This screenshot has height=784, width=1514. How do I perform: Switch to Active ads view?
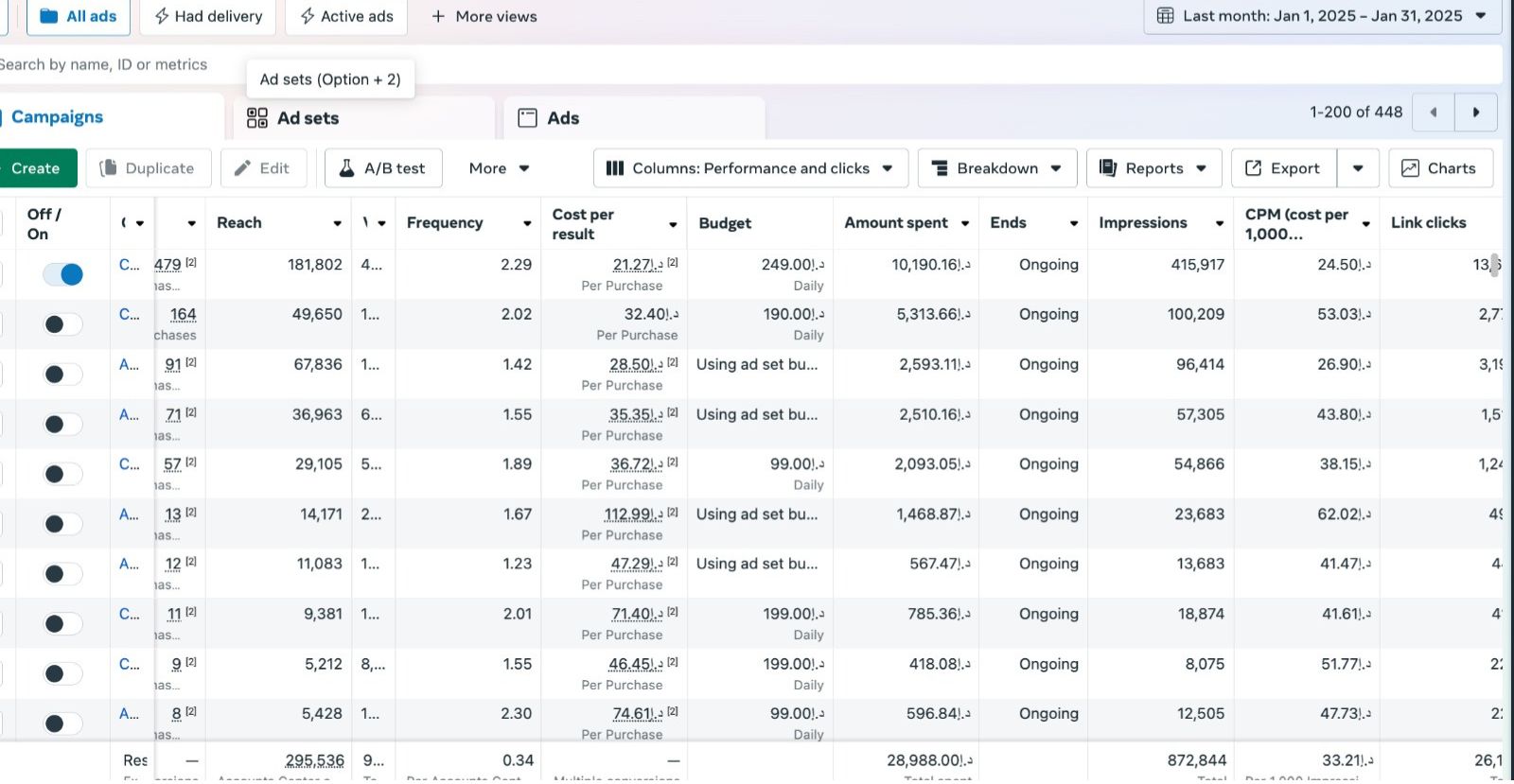[346, 16]
